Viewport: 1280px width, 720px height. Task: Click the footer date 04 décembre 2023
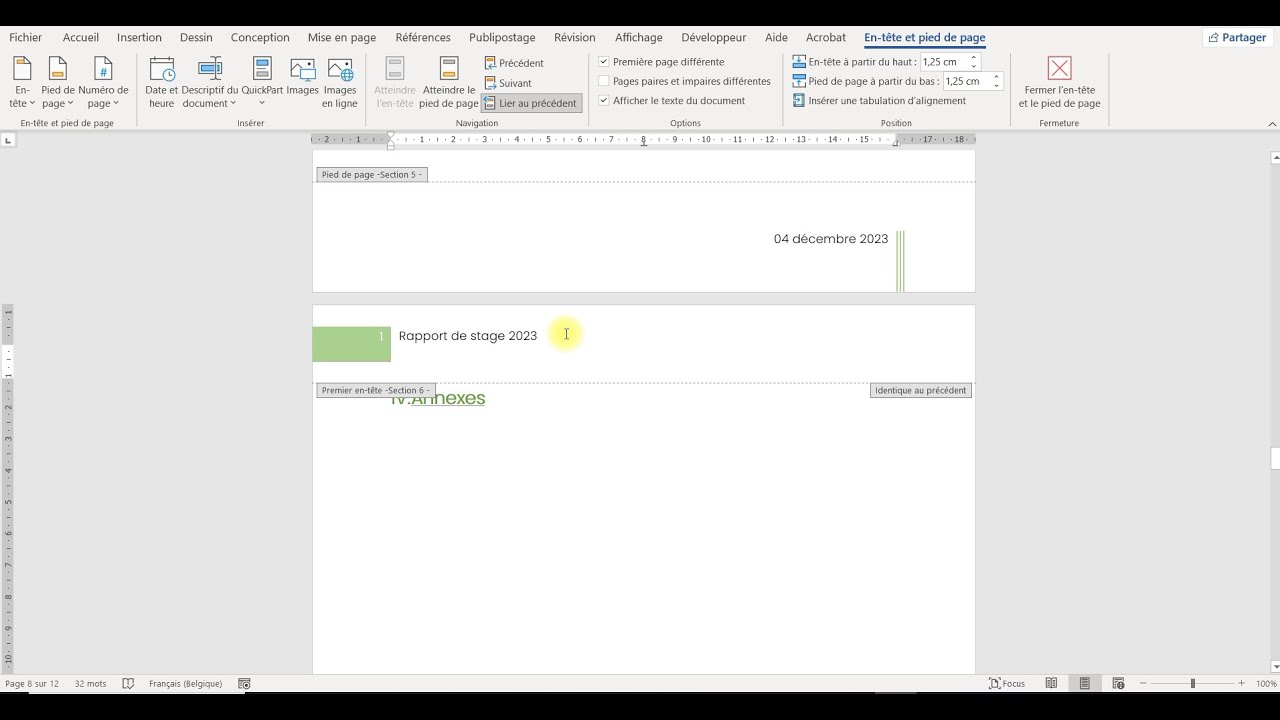pyautogui.click(x=831, y=239)
